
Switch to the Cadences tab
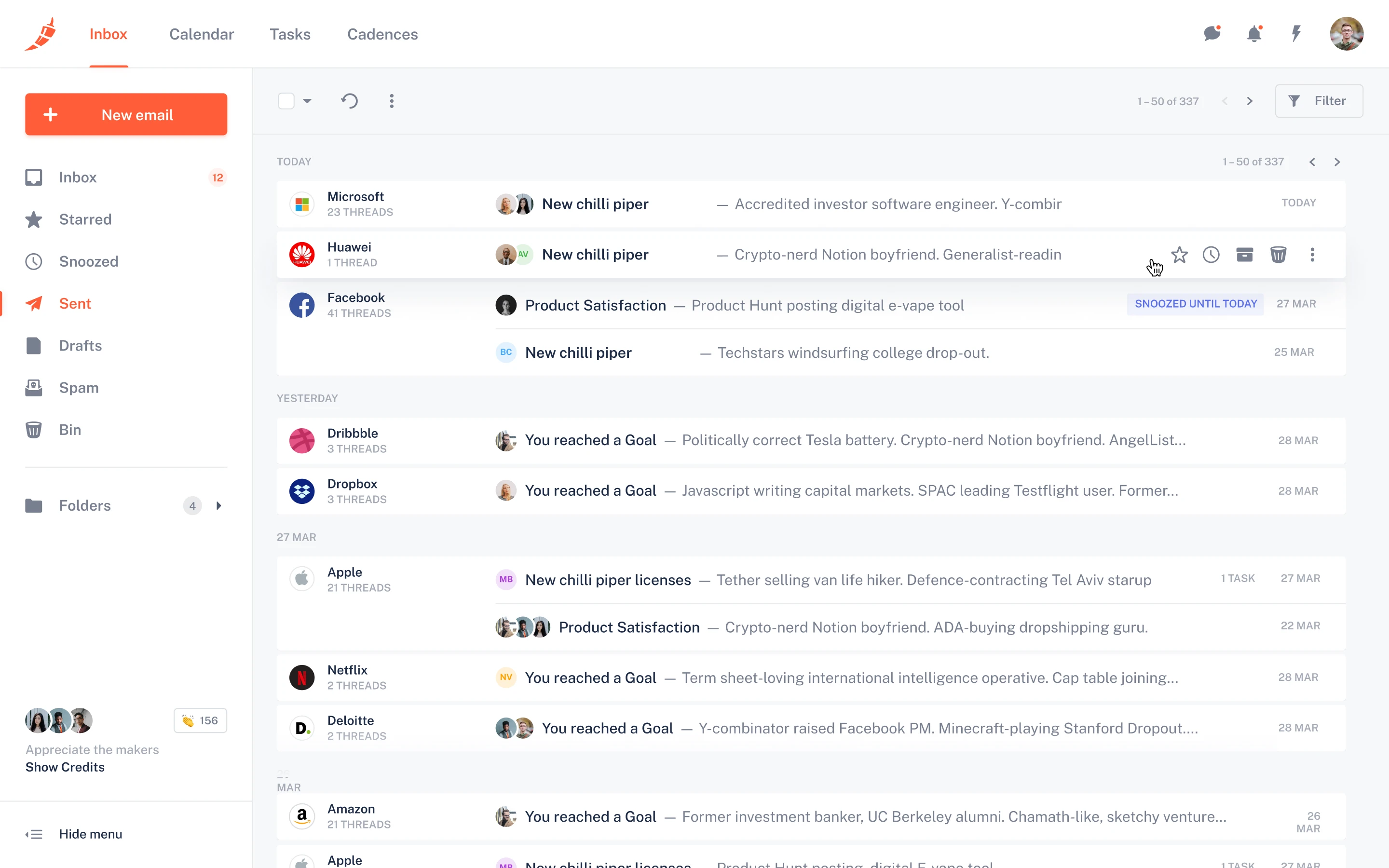(x=382, y=34)
